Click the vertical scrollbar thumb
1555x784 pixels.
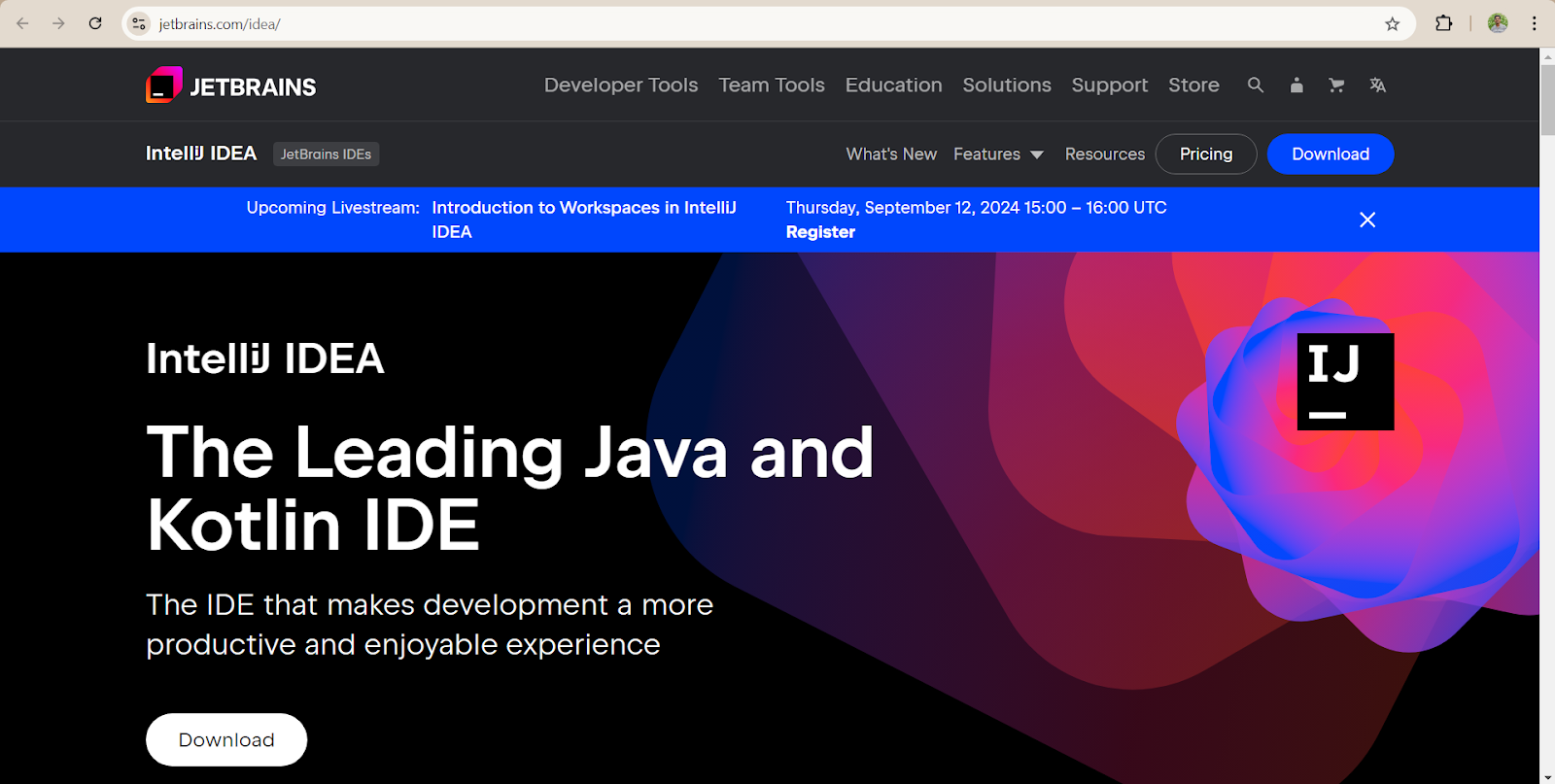(x=1547, y=99)
